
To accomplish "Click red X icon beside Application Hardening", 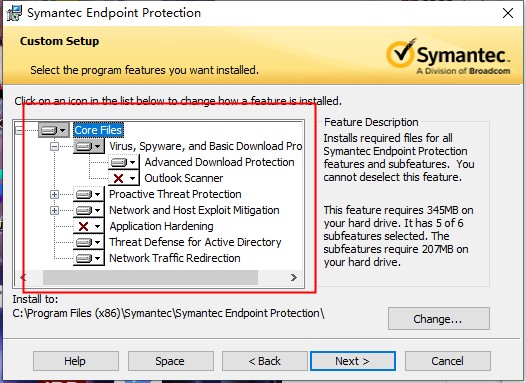I will click(x=89, y=226).
